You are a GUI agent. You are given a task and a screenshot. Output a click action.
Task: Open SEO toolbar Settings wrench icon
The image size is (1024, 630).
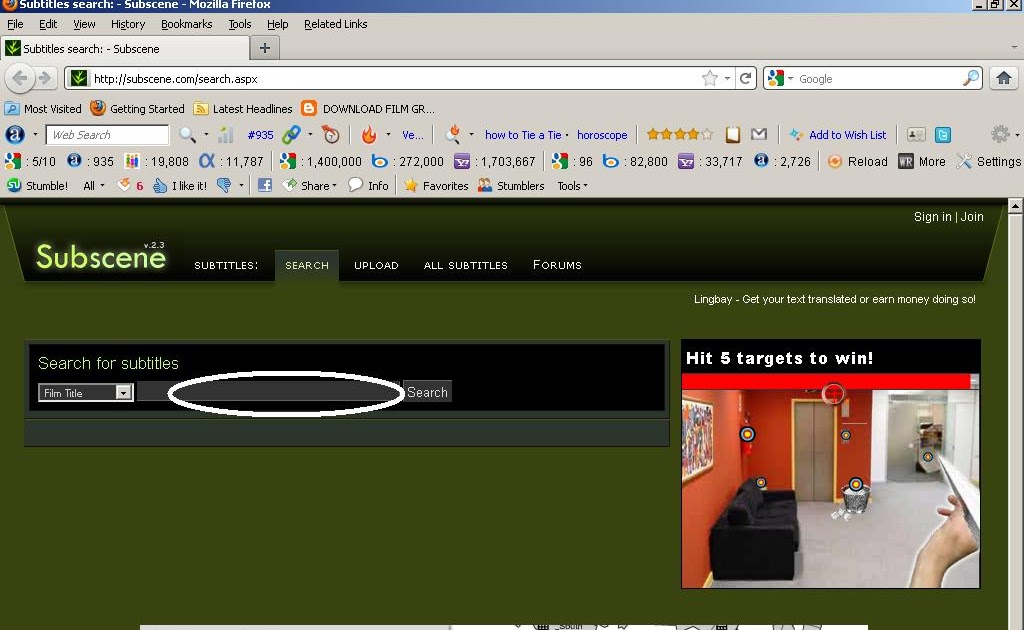click(x=963, y=161)
